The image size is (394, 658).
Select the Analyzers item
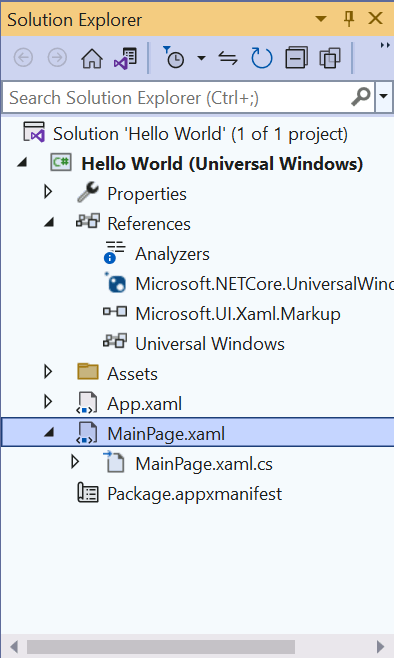(x=172, y=254)
